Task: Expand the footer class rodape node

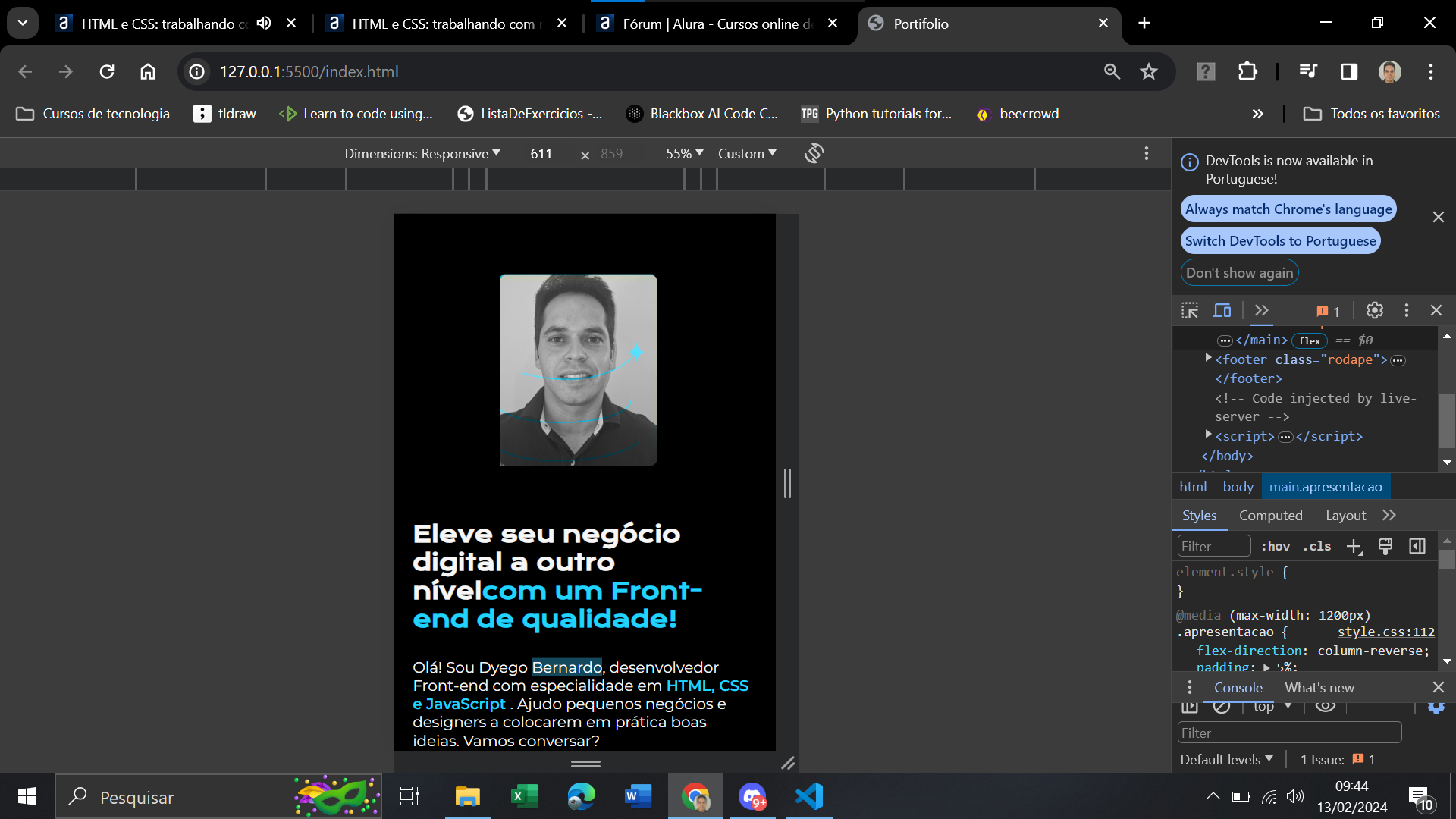Action: click(1208, 359)
